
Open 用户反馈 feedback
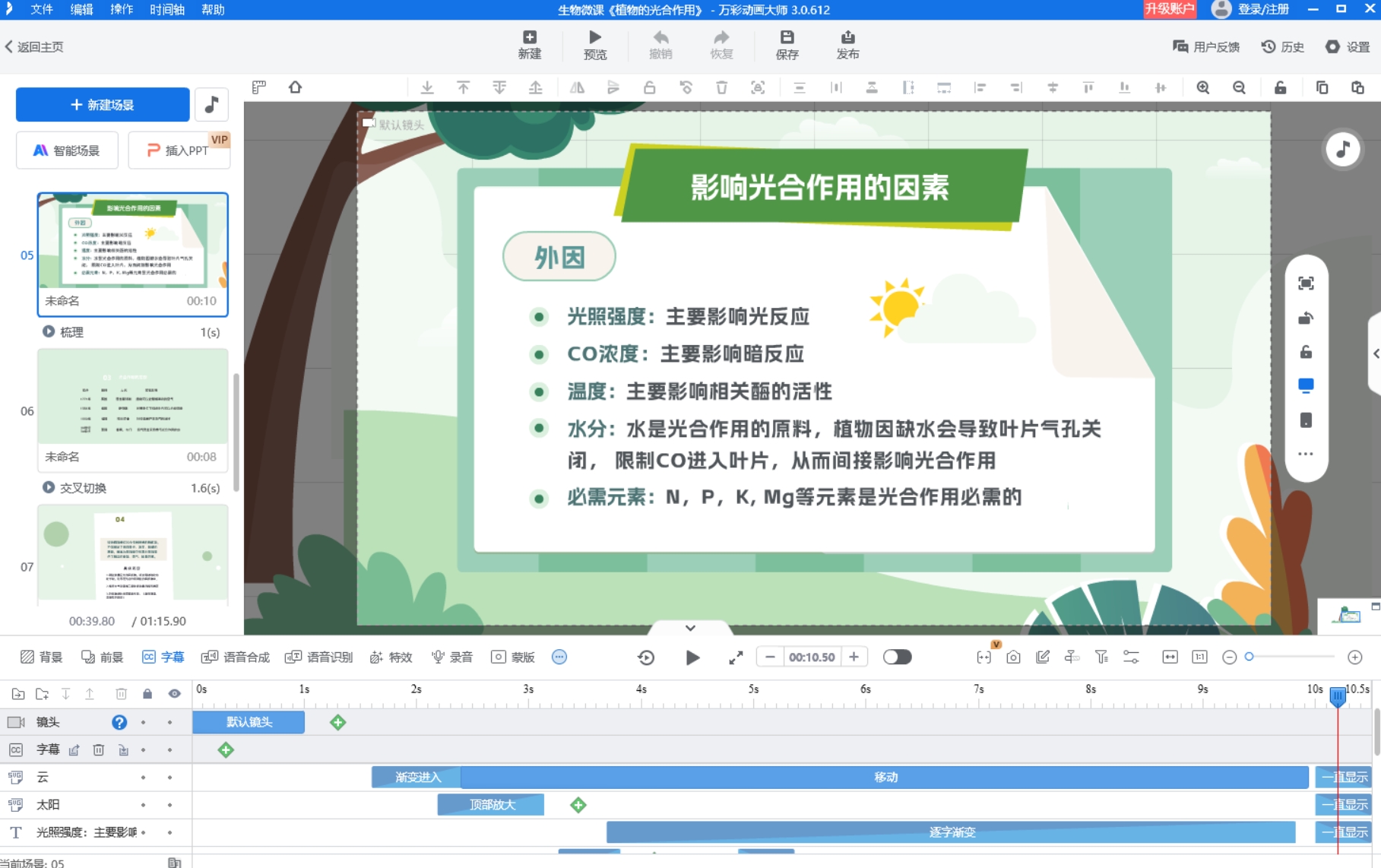(1206, 46)
